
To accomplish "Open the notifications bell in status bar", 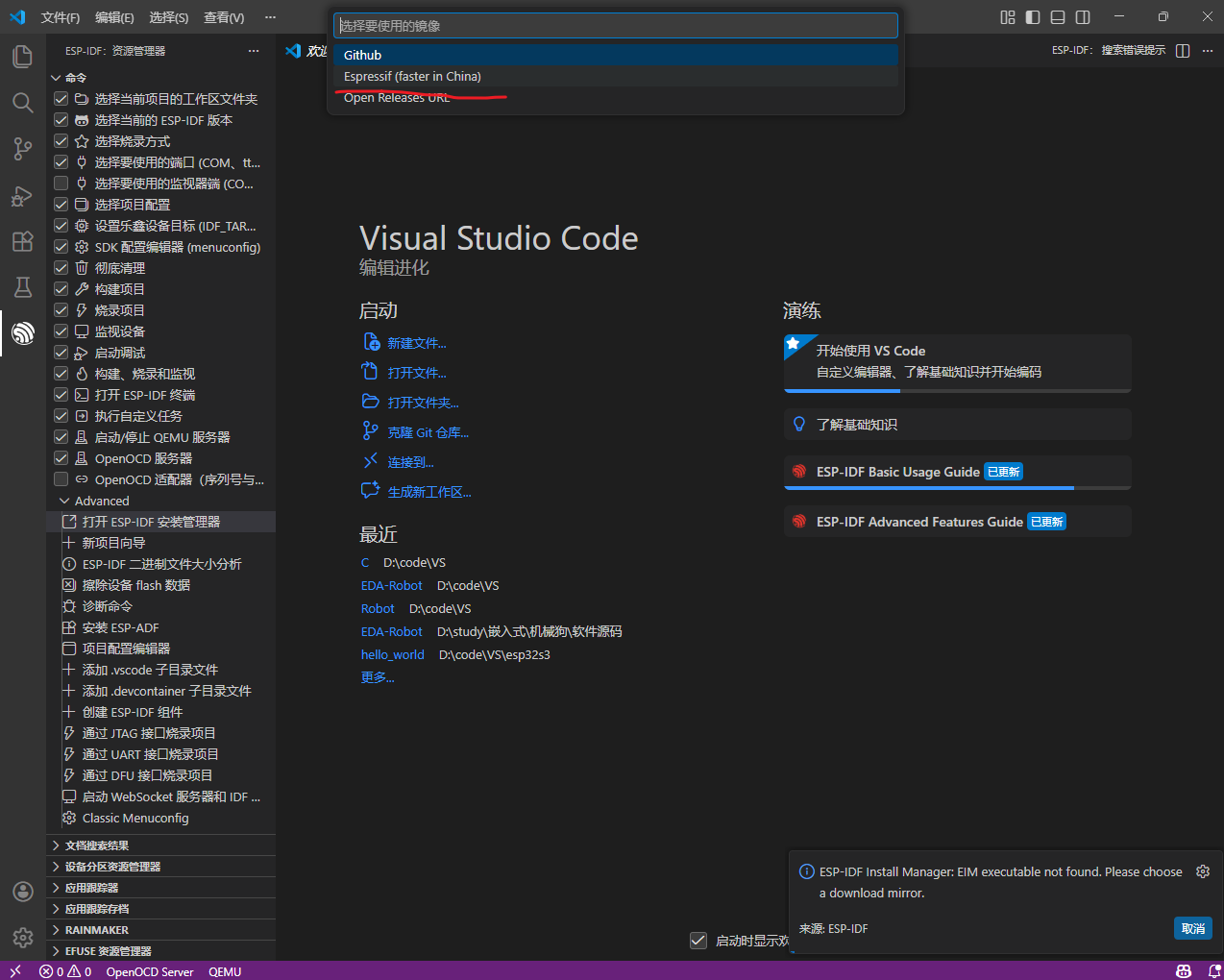I will click(x=1213, y=971).
